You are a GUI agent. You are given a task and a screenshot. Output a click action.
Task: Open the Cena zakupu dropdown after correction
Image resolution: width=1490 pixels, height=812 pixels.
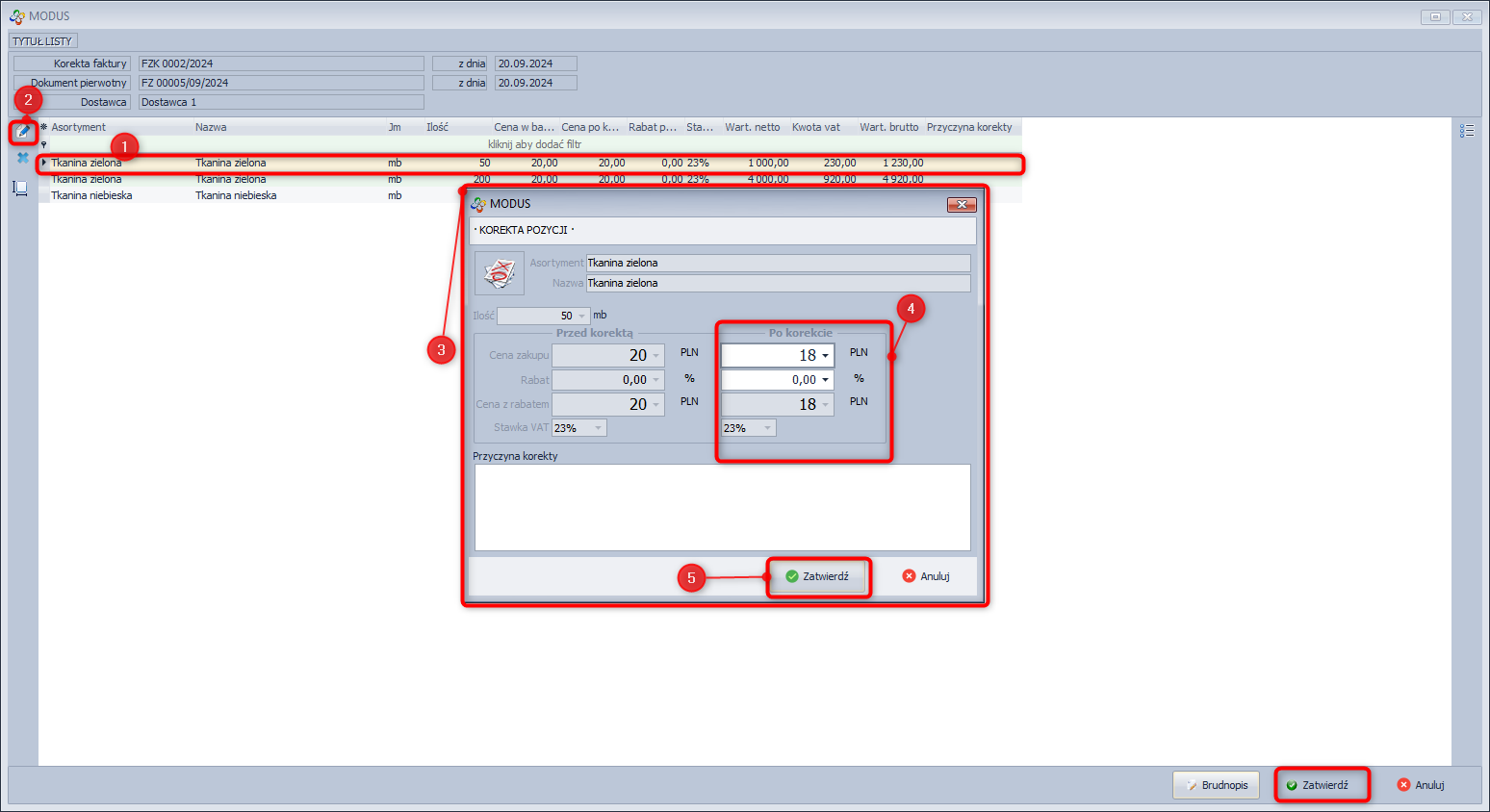click(825, 356)
